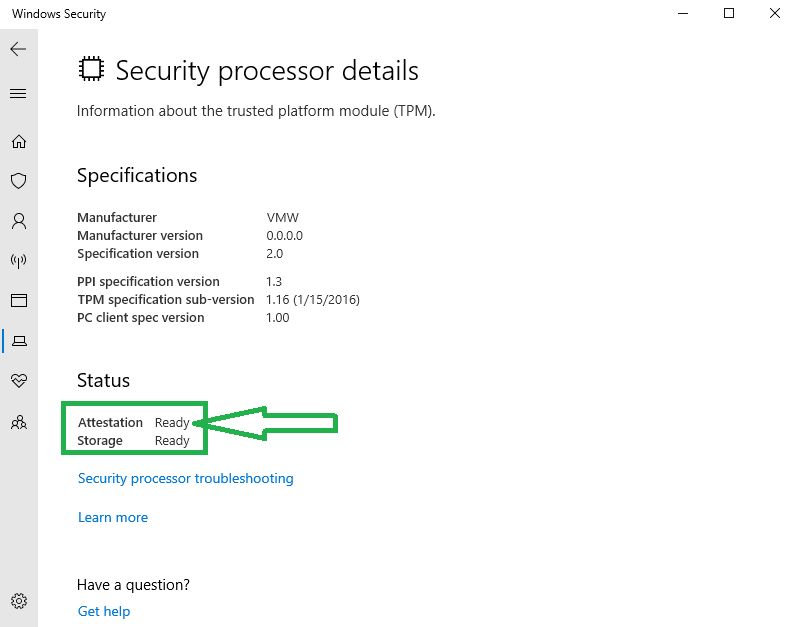Open Settings gear icon in sidebar
The height and width of the screenshot is (627, 786).
(x=18, y=601)
